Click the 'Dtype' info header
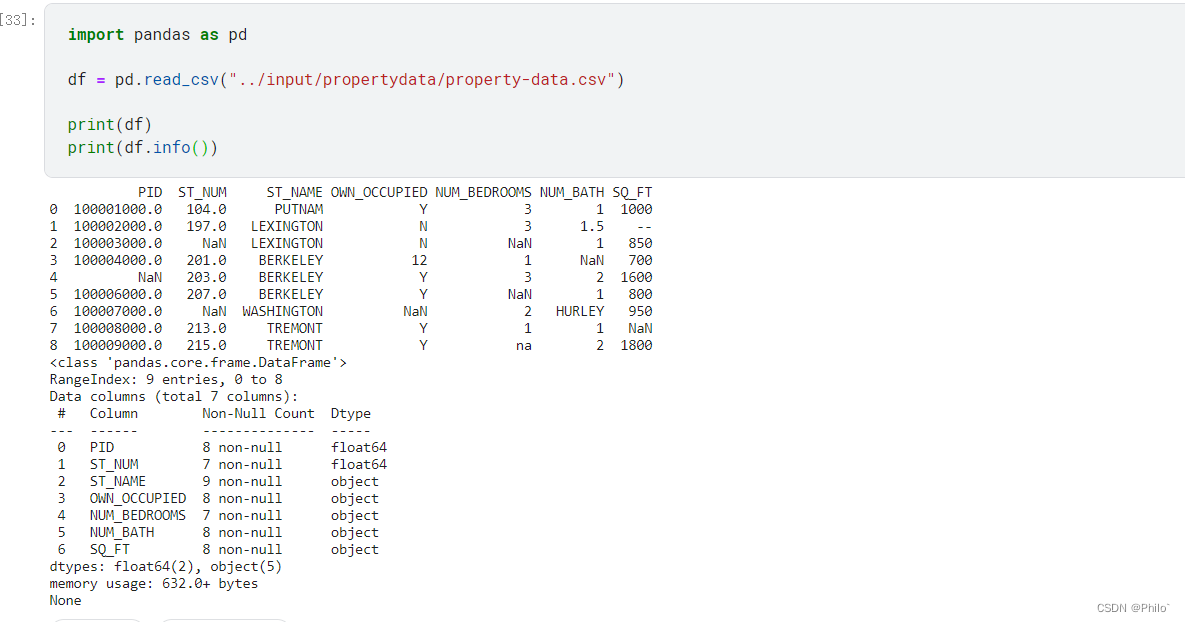The width and height of the screenshot is (1185, 622). tap(351, 413)
